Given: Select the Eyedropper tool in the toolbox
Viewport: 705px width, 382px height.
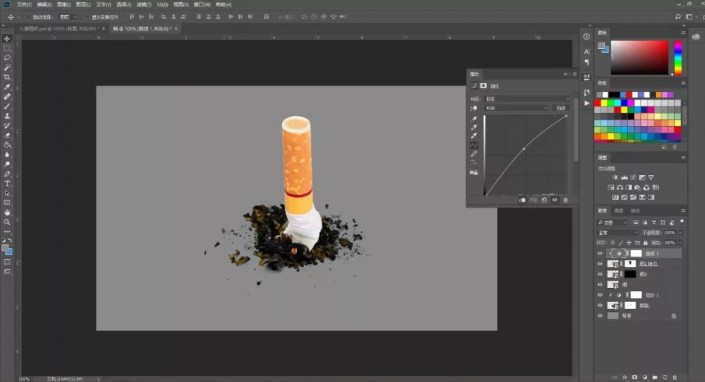Looking at the screenshot, I should (x=7, y=87).
